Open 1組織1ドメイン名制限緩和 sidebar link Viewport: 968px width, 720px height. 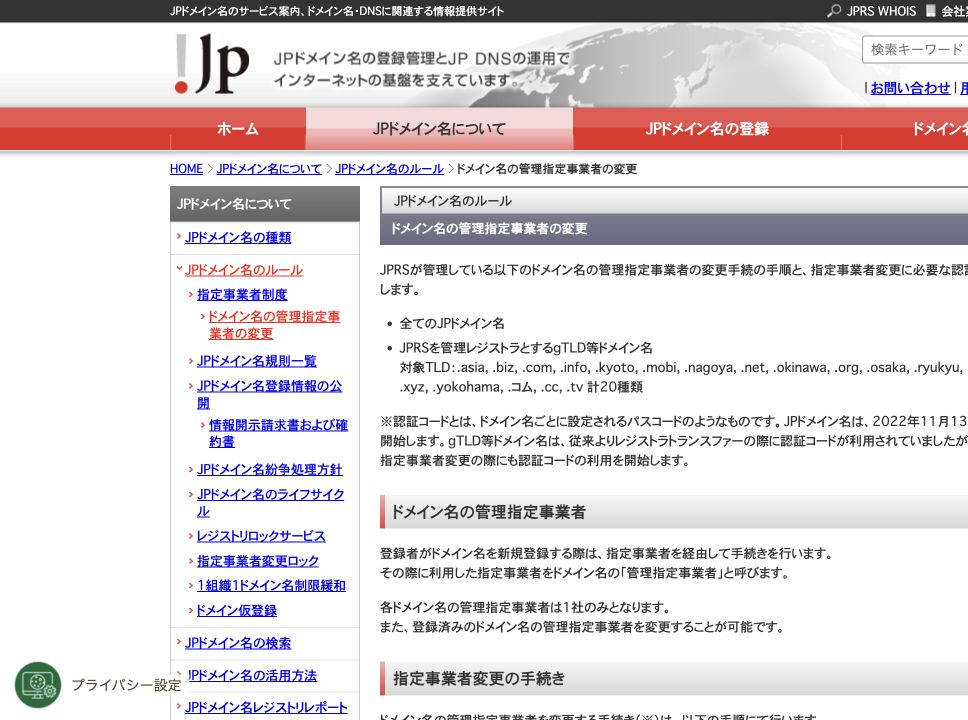pos(271,585)
